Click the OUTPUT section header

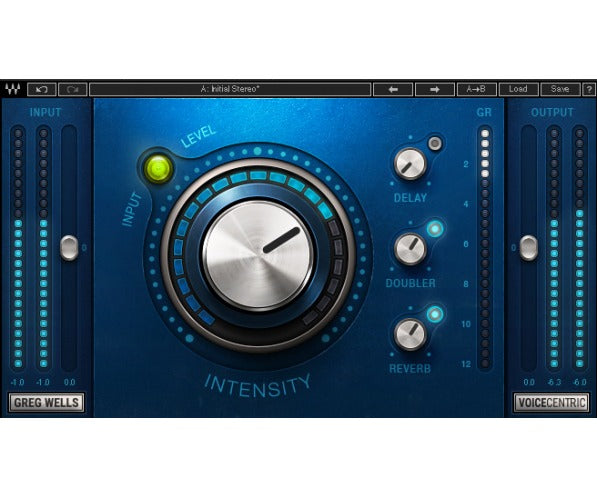point(552,112)
